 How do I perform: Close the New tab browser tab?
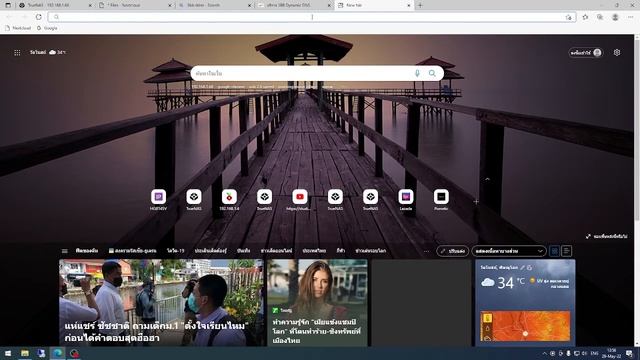coord(409,5)
